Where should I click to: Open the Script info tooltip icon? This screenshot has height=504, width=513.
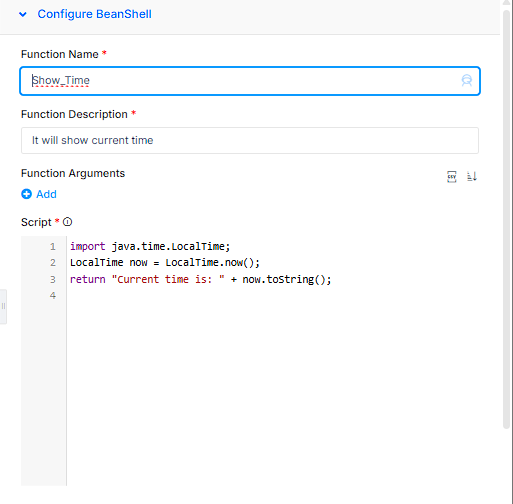(x=67, y=222)
